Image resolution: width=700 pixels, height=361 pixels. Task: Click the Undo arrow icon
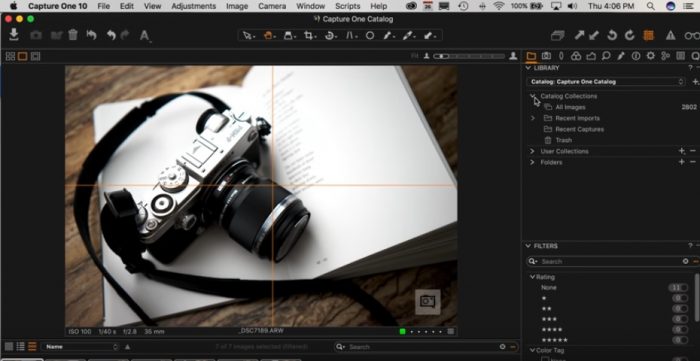pos(111,35)
